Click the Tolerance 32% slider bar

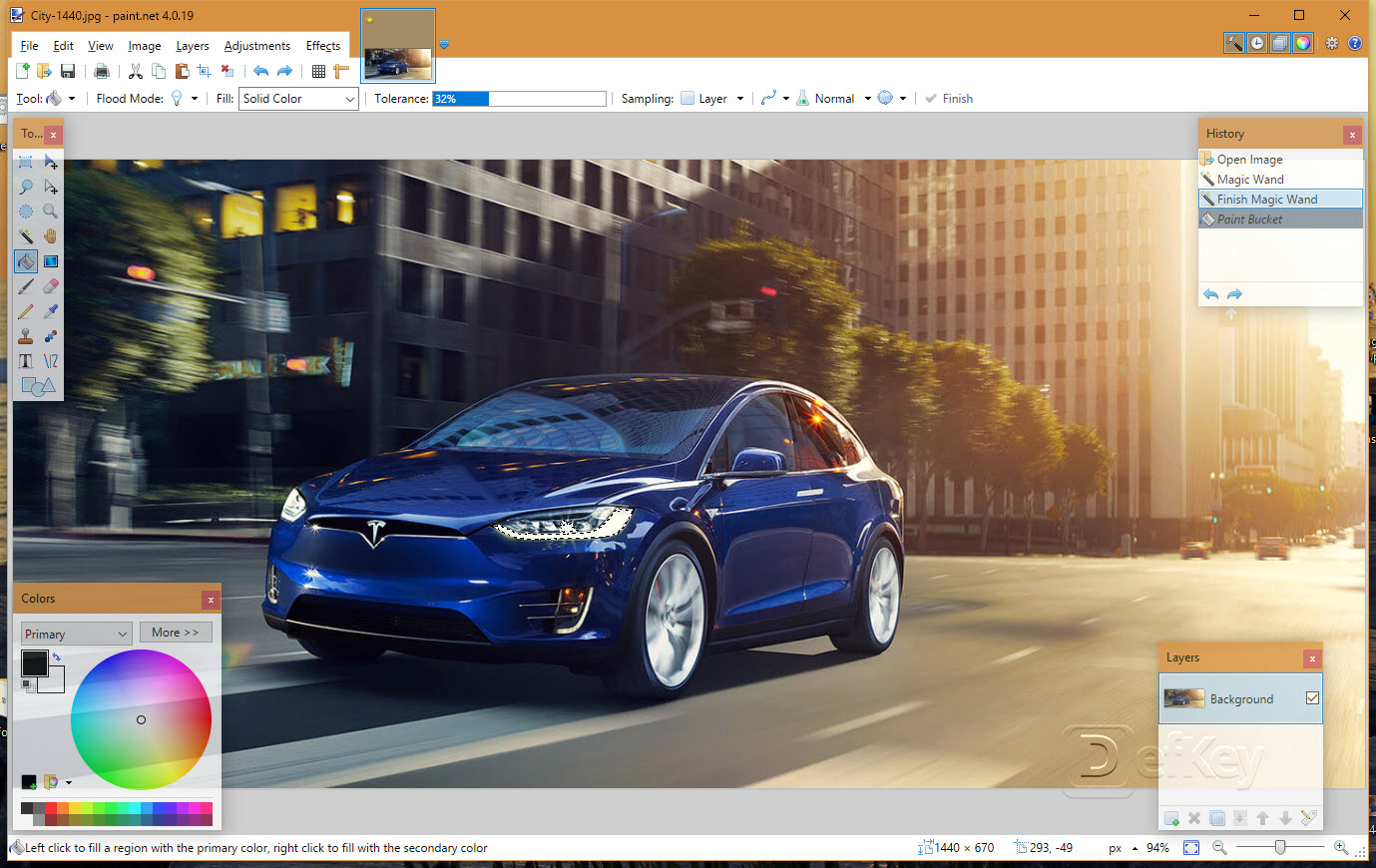point(519,99)
